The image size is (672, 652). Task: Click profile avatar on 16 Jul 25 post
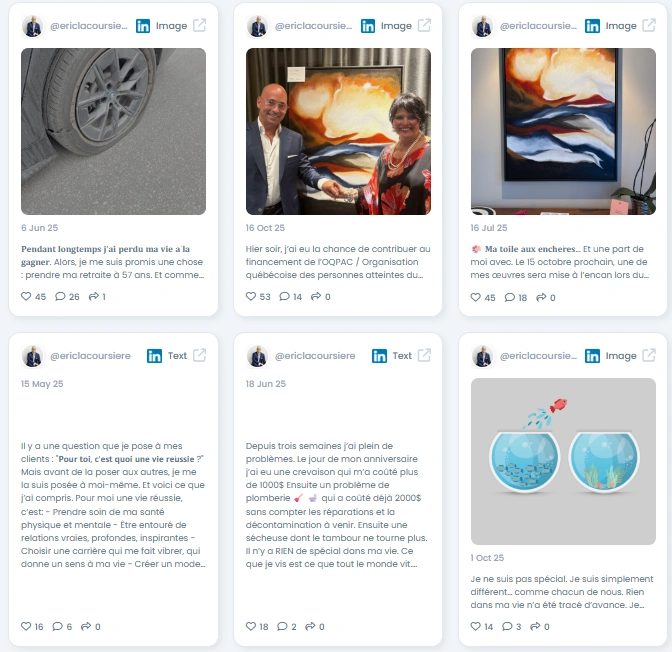coord(483,27)
